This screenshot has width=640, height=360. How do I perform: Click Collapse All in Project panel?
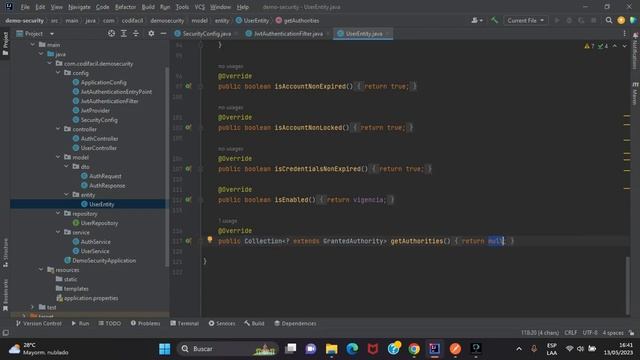(136, 33)
